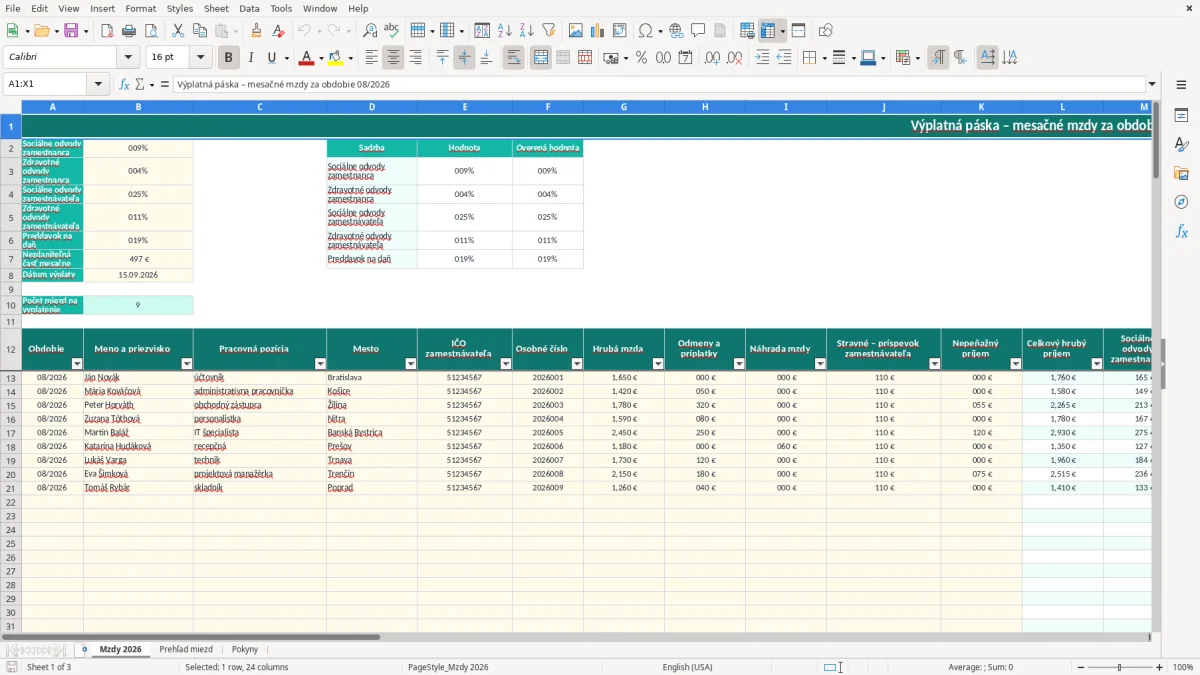Click the Save document icon

tap(71, 31)
